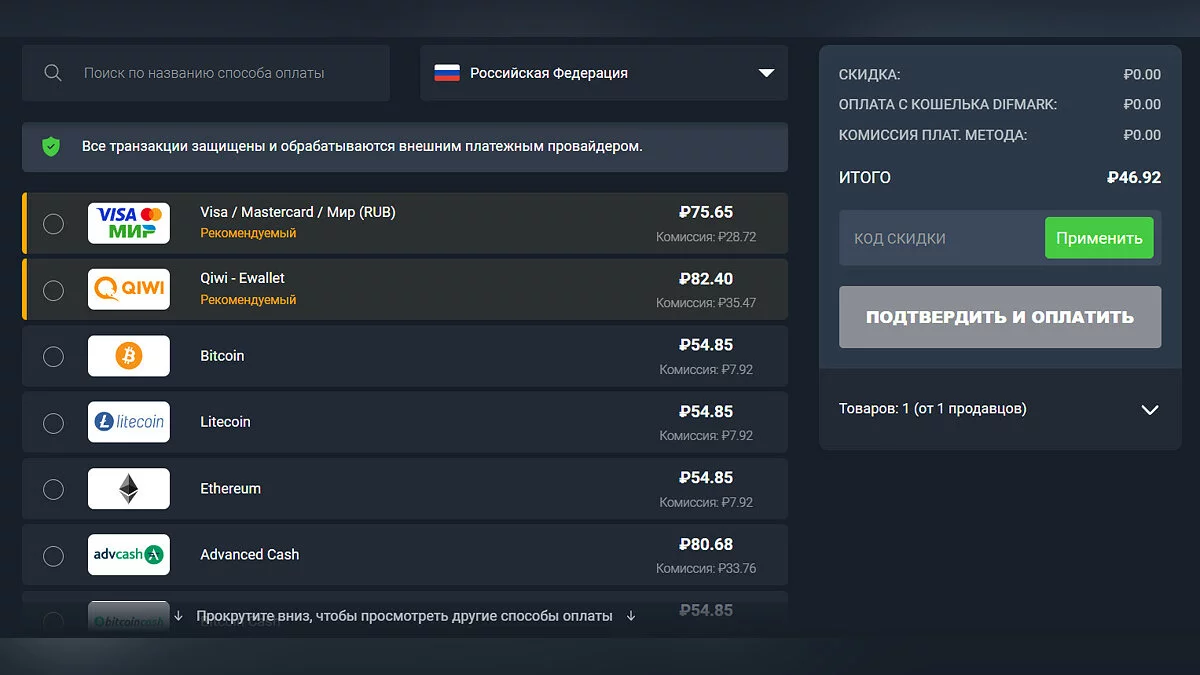
Task: Click the search magnifier icon
Action: point(53,73)
